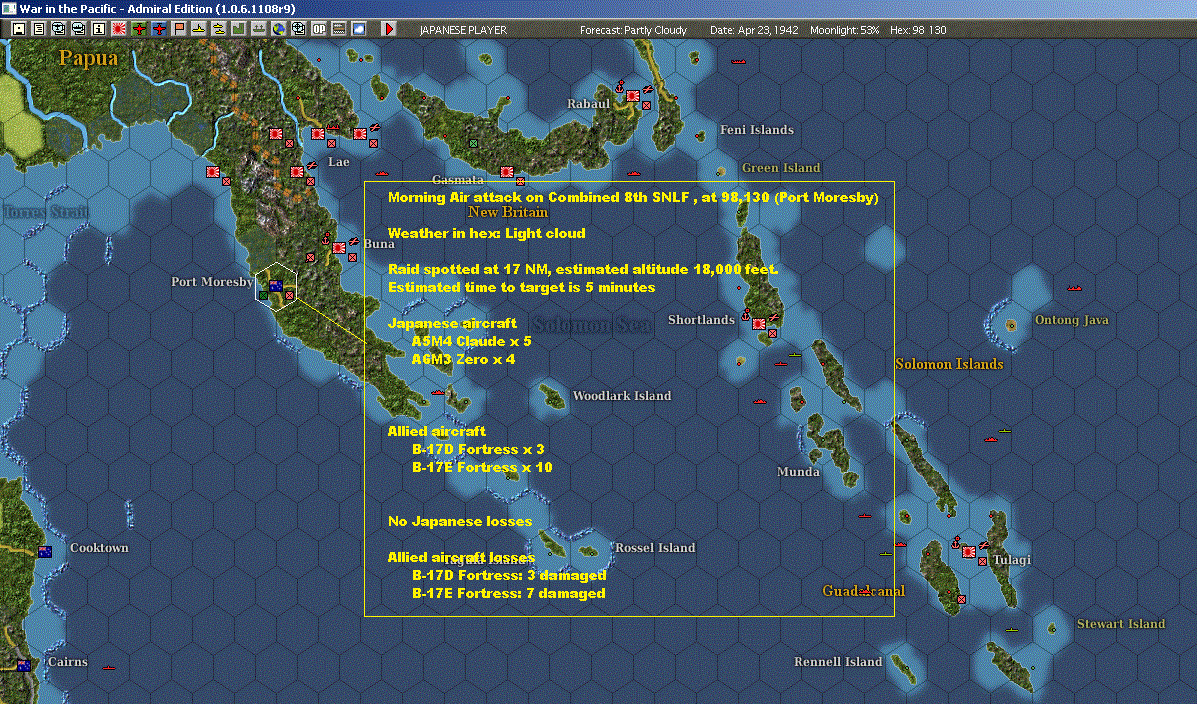Click the two yellow ships toolbar icon
Screen dimensions: 1197x704
(218, 29)
